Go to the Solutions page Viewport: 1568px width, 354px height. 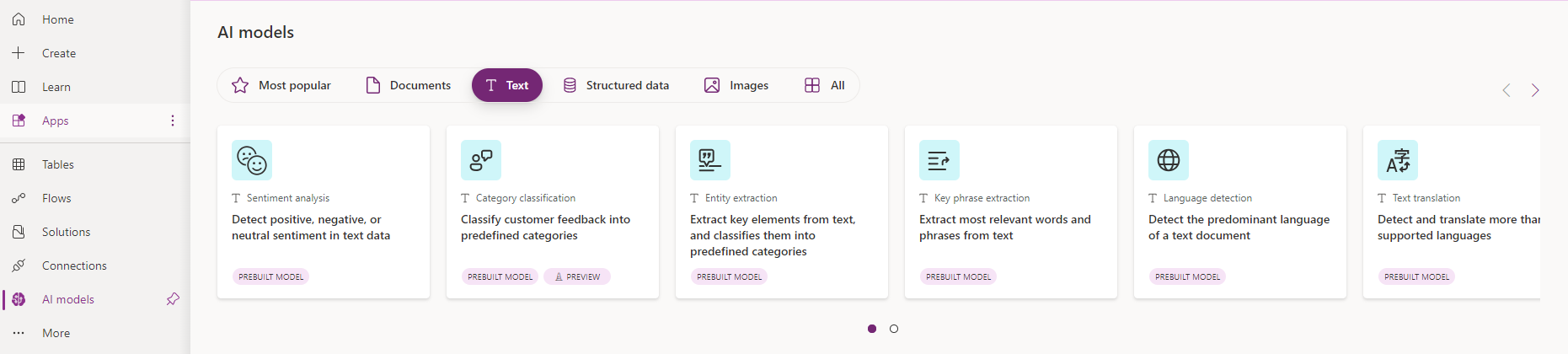click(66, 232)
